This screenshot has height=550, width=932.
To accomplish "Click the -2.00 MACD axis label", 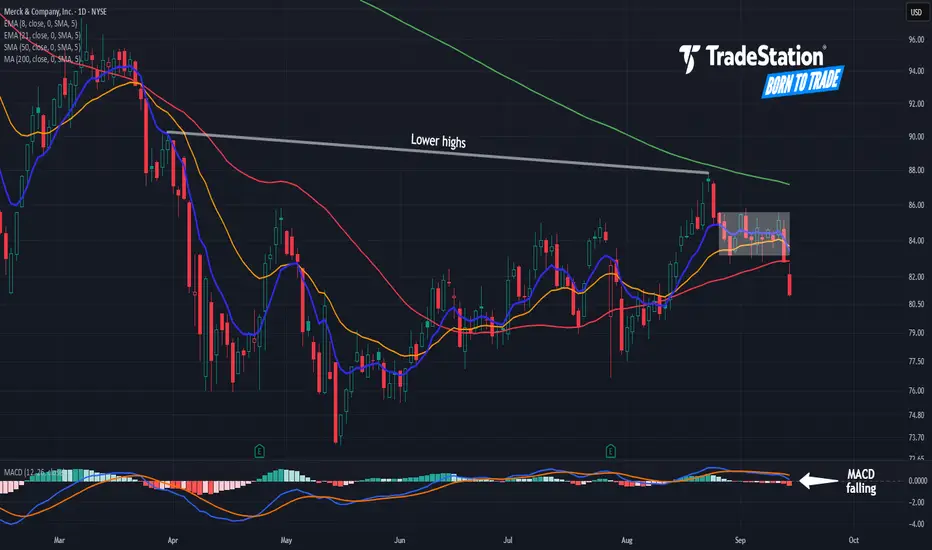I will [x=916, y=502].
